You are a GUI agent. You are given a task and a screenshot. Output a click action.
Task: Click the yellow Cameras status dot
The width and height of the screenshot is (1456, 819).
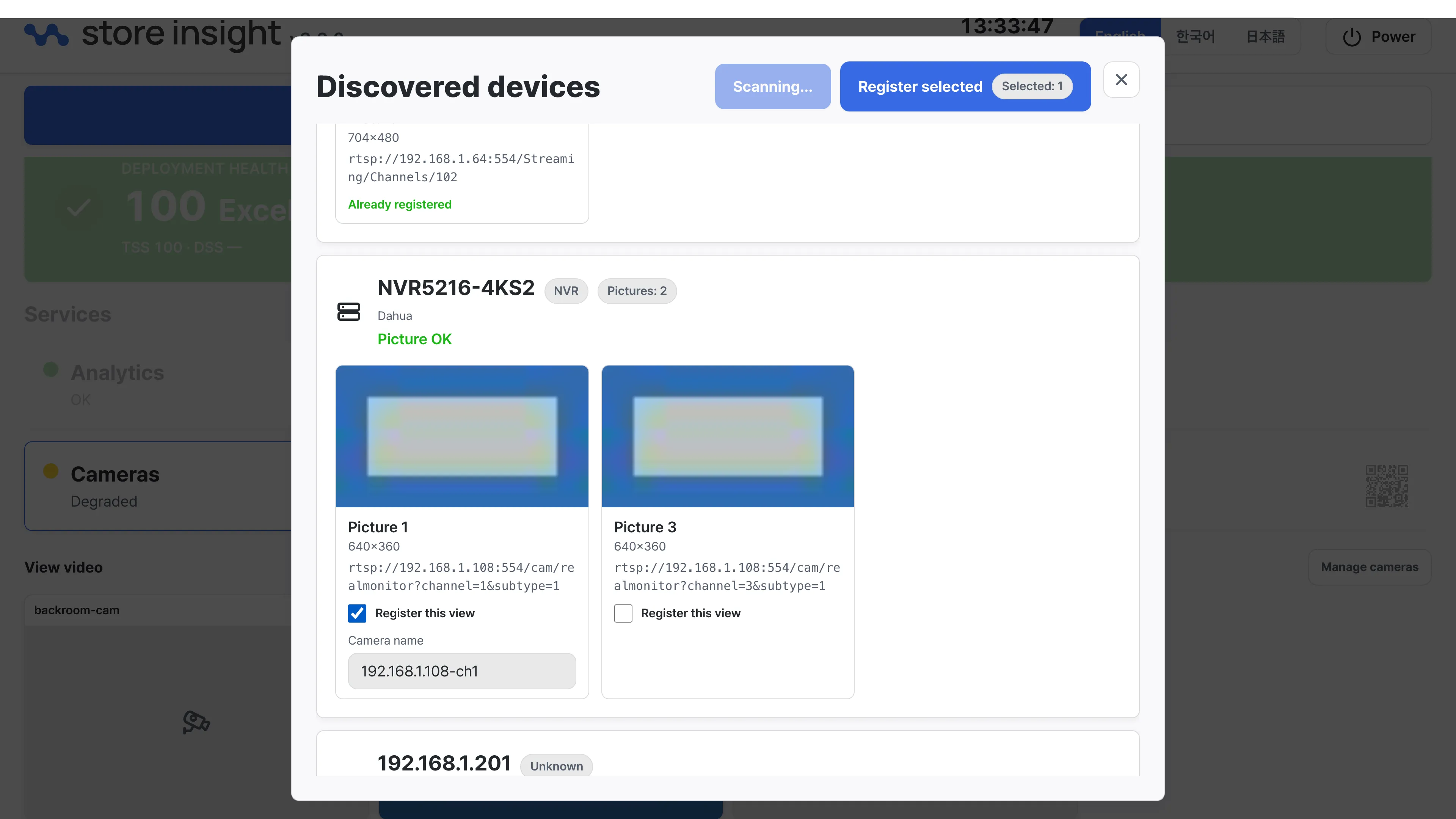(51, 471)
